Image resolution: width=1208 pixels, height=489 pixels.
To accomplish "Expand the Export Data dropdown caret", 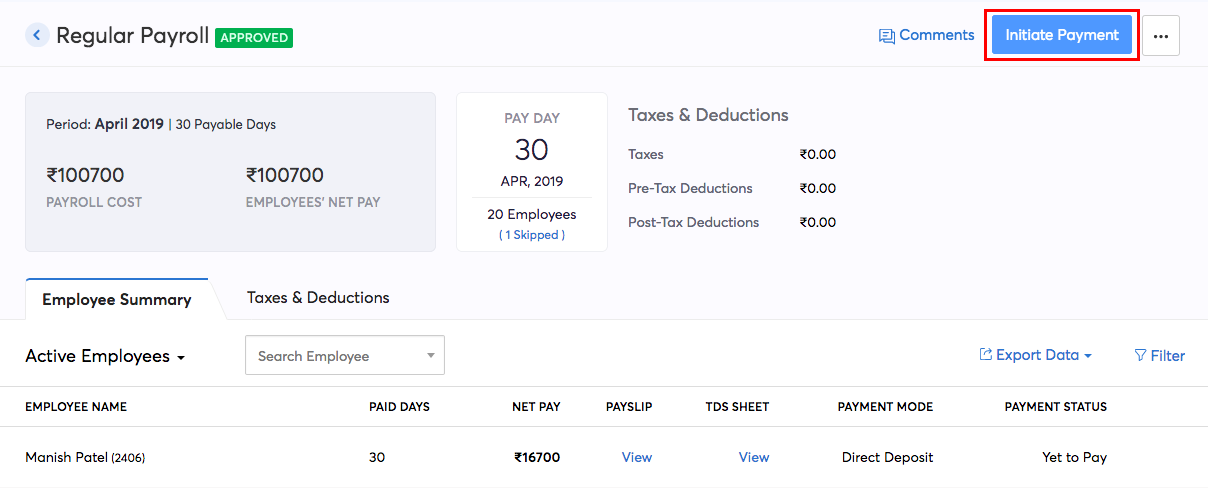I will 1088,356.
